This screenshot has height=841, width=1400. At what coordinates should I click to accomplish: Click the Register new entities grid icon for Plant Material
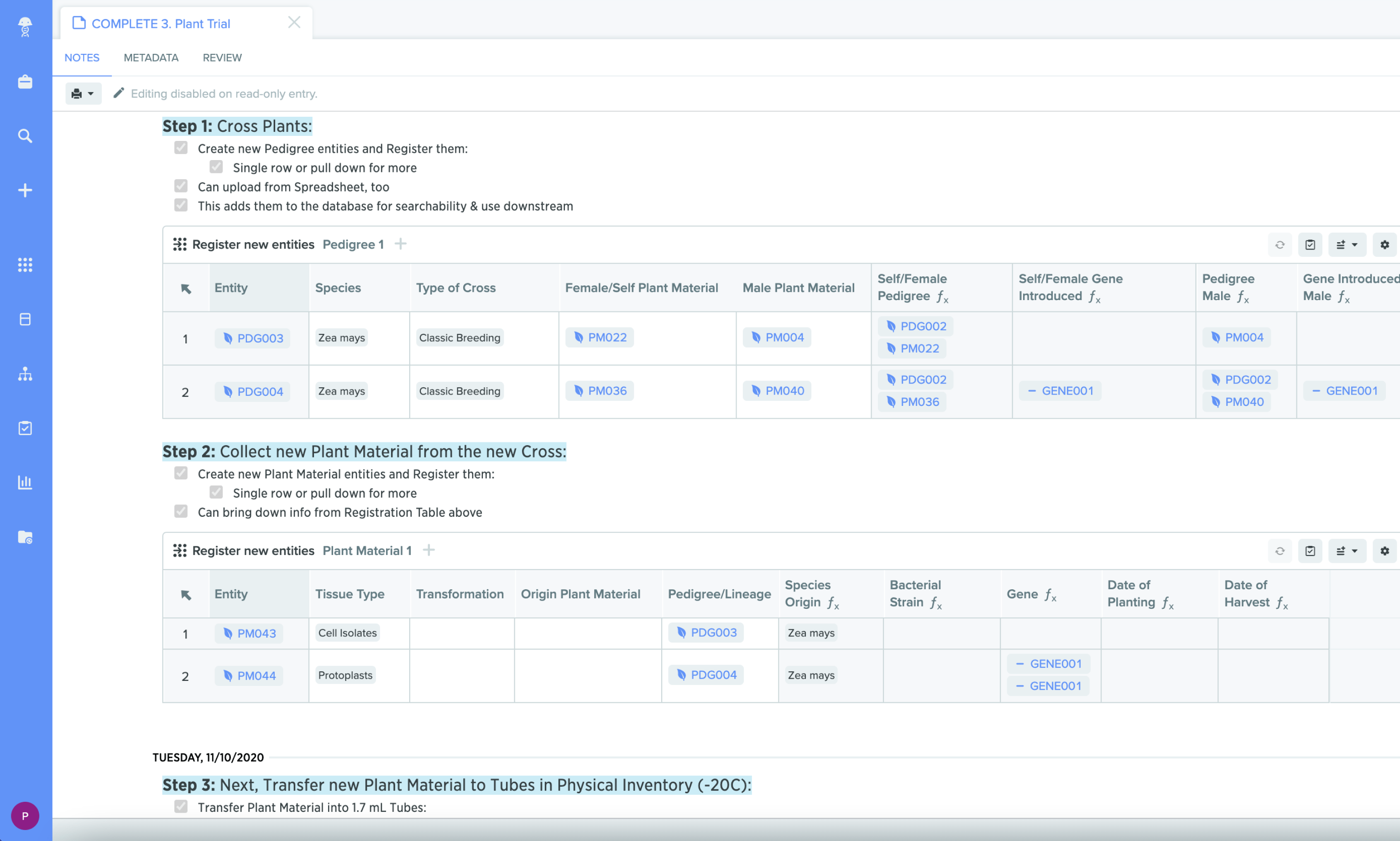point(180,550)
